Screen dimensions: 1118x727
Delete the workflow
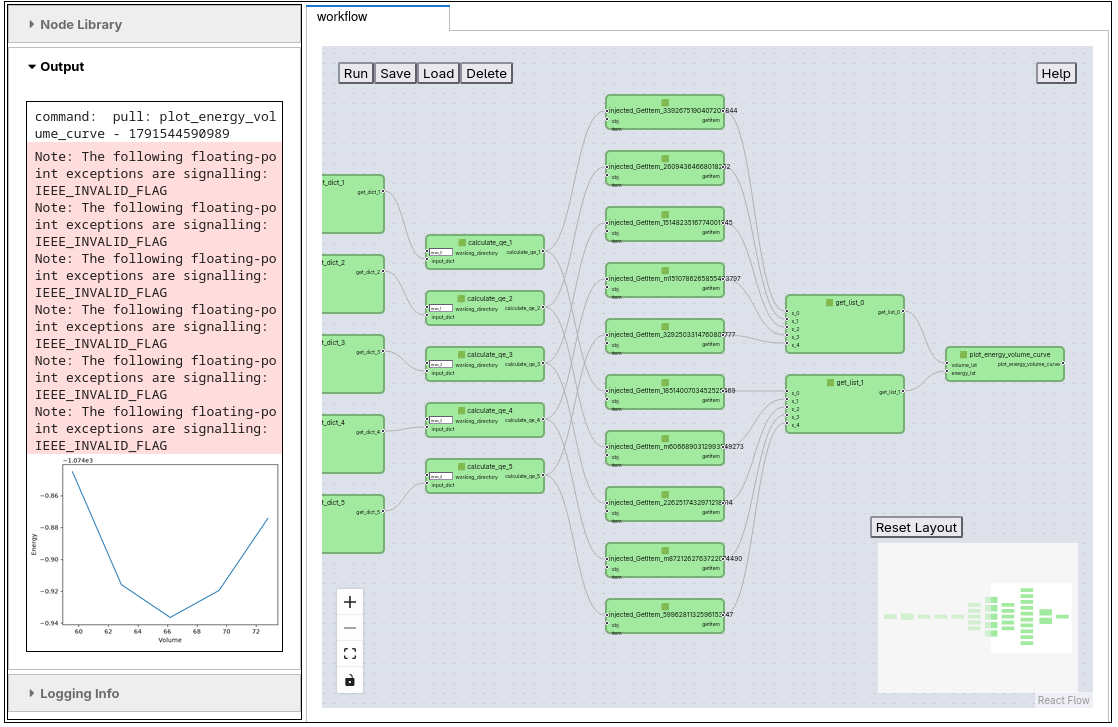click(486, 73)
